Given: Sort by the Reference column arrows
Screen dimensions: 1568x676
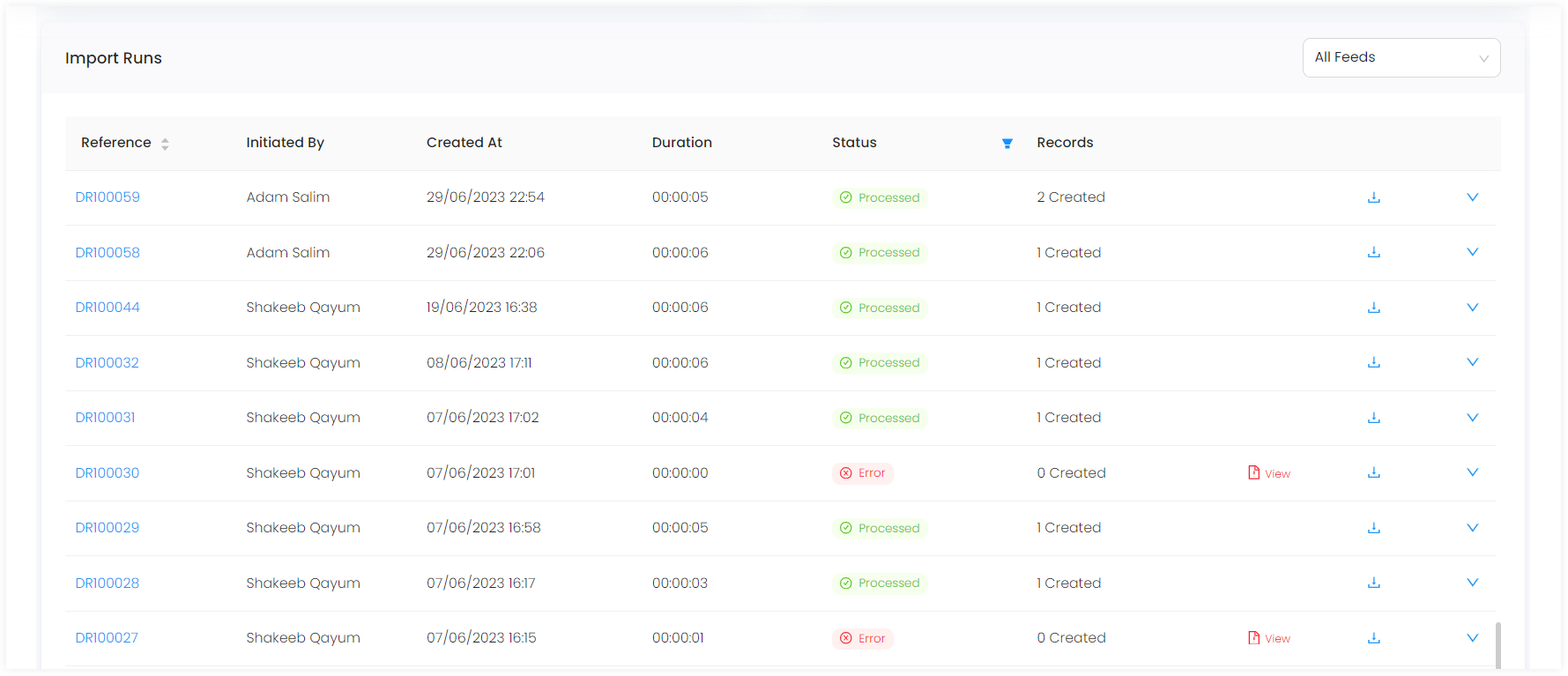Looking at the screenshot, I should tap(165, 144).
